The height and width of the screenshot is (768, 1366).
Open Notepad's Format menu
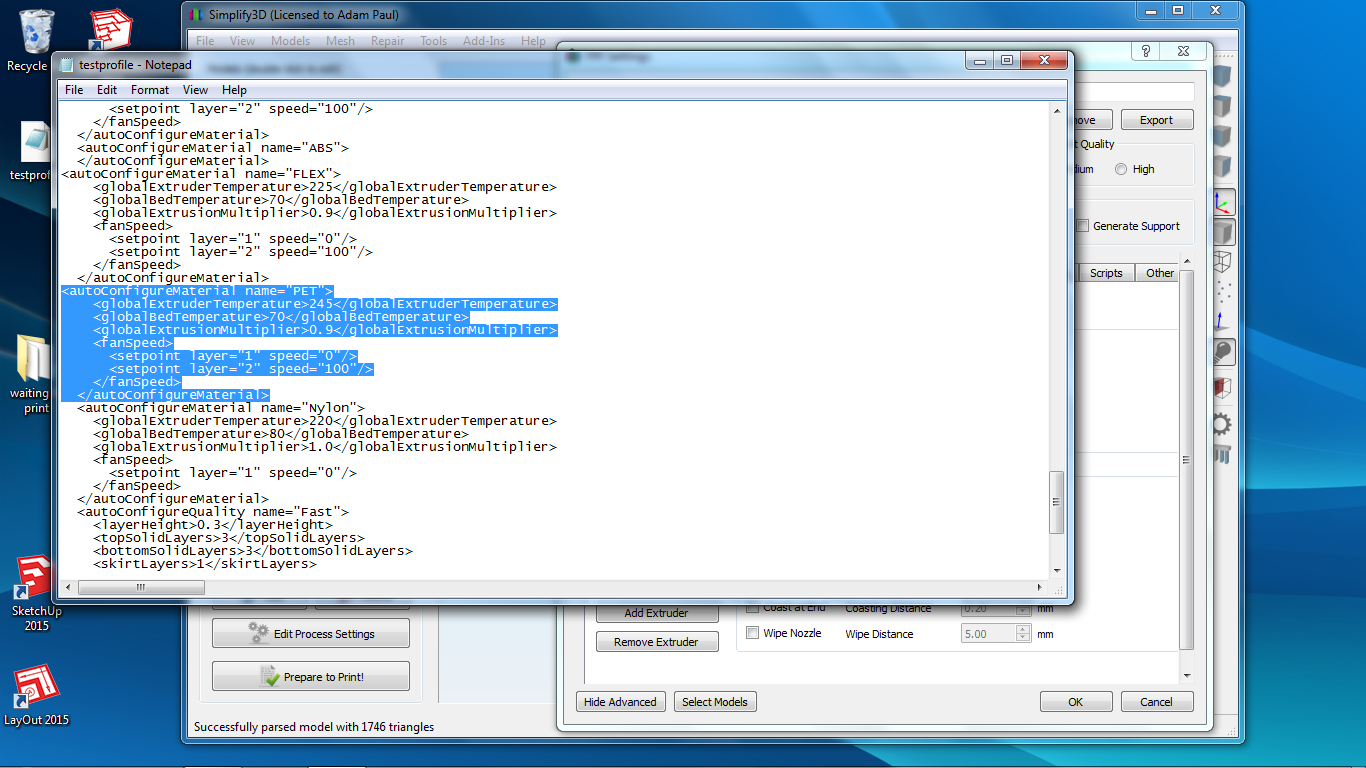(x=150, y=90)
